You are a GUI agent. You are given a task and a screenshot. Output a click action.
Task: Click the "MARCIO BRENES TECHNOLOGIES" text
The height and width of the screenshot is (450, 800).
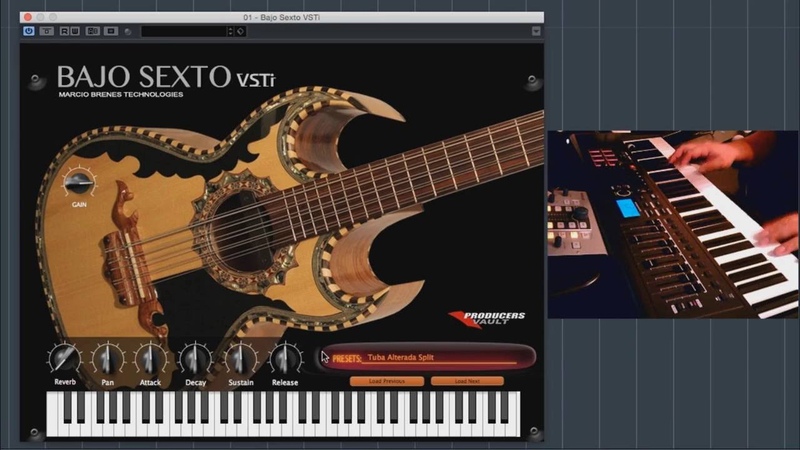pyautogui.click(x=121, y=94)
